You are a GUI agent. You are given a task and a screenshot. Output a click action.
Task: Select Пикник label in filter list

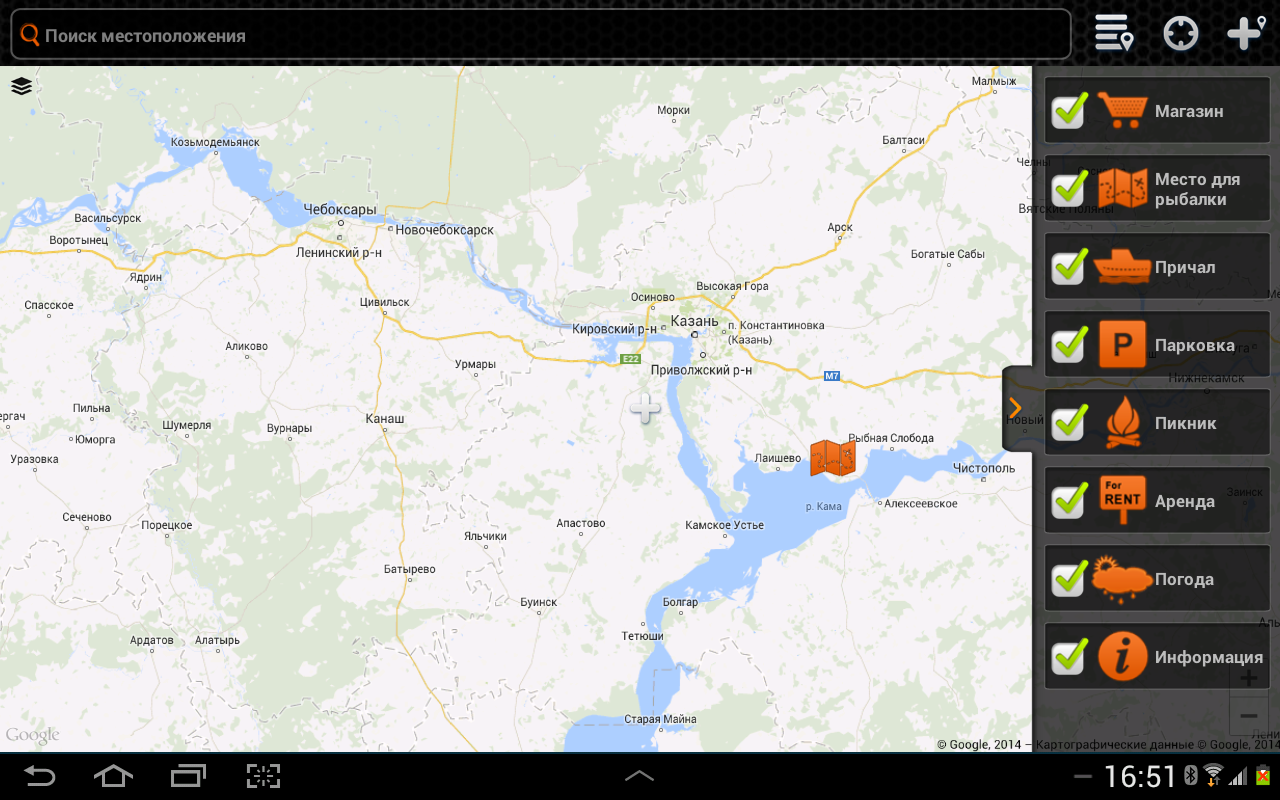click(1186, 423)
